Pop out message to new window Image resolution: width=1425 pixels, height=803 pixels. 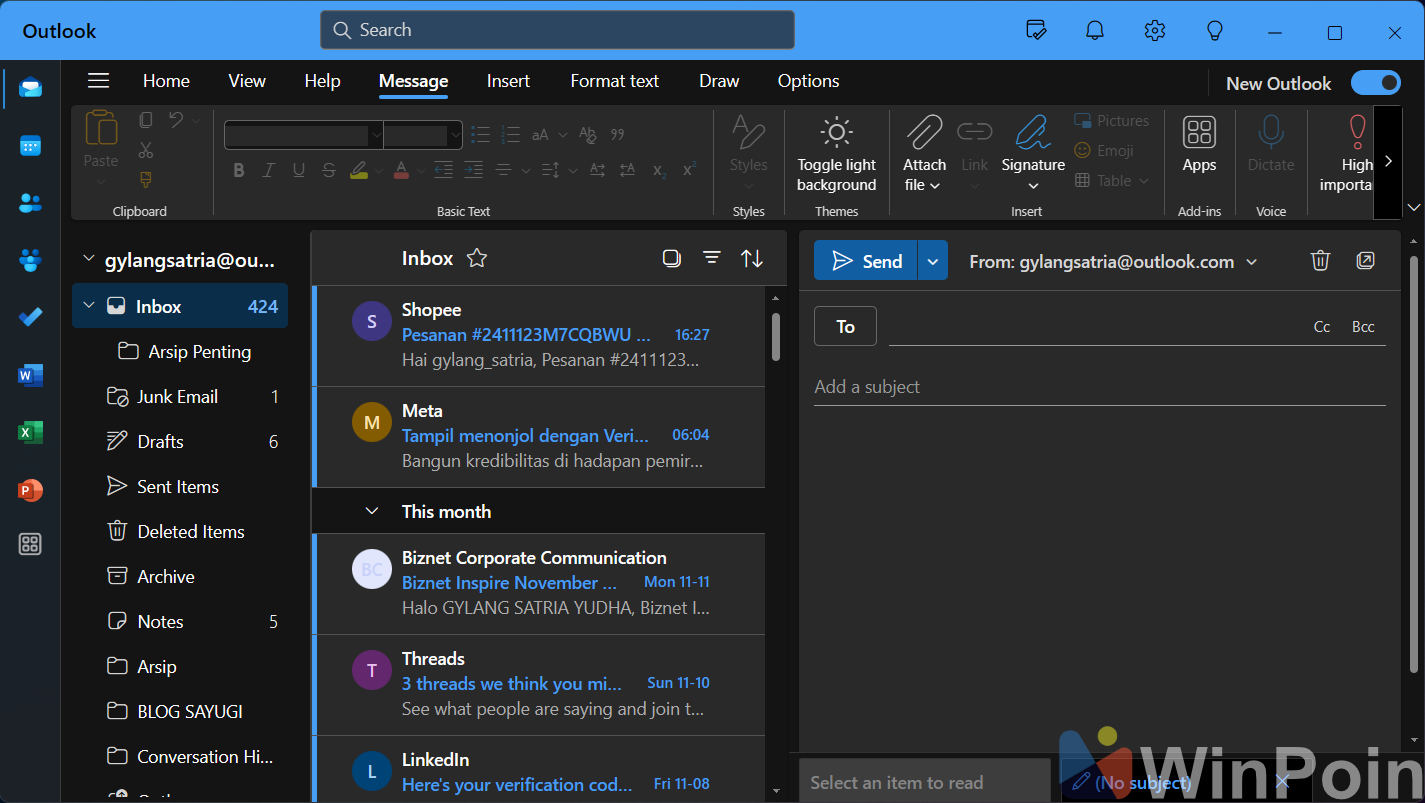tap(1365, 261)
